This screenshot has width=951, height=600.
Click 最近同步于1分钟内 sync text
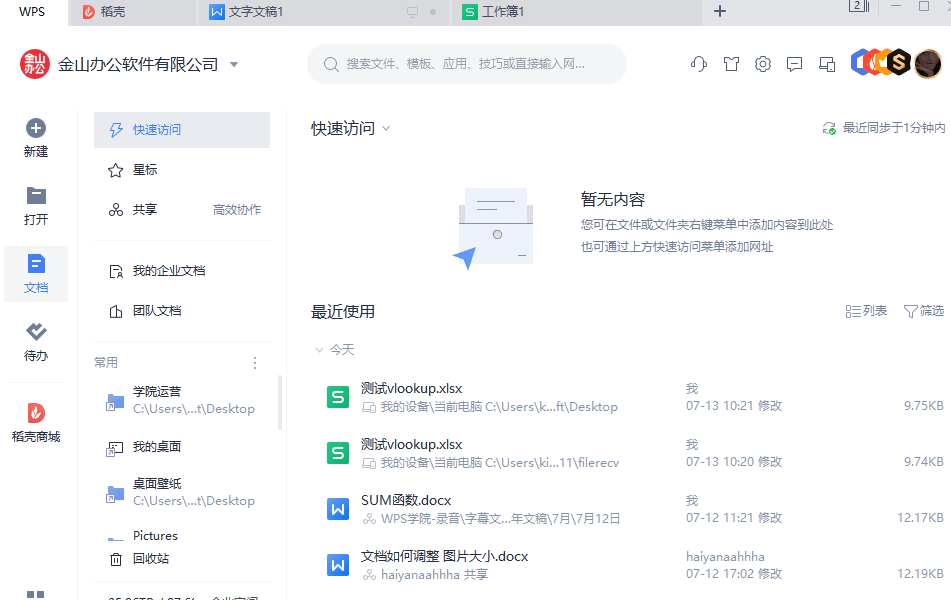point(894,128)
